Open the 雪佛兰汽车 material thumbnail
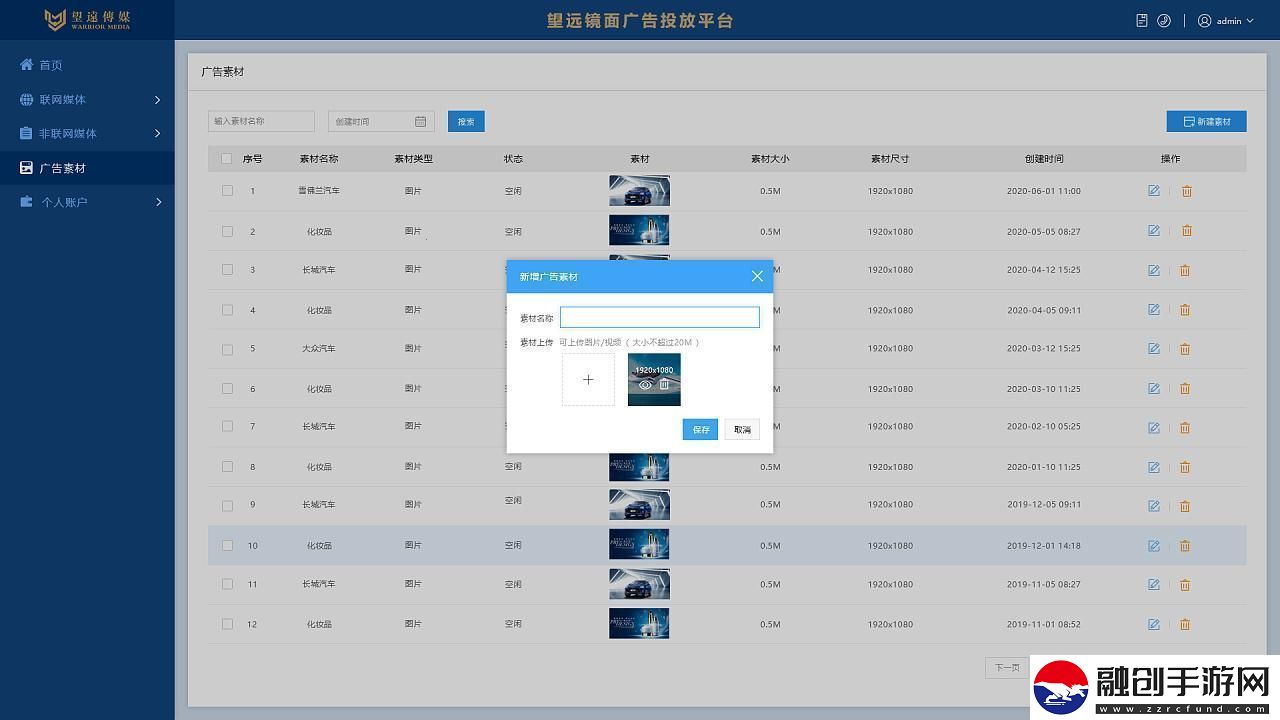This screenshot has height=720, width=1280. tap(639, 191)
